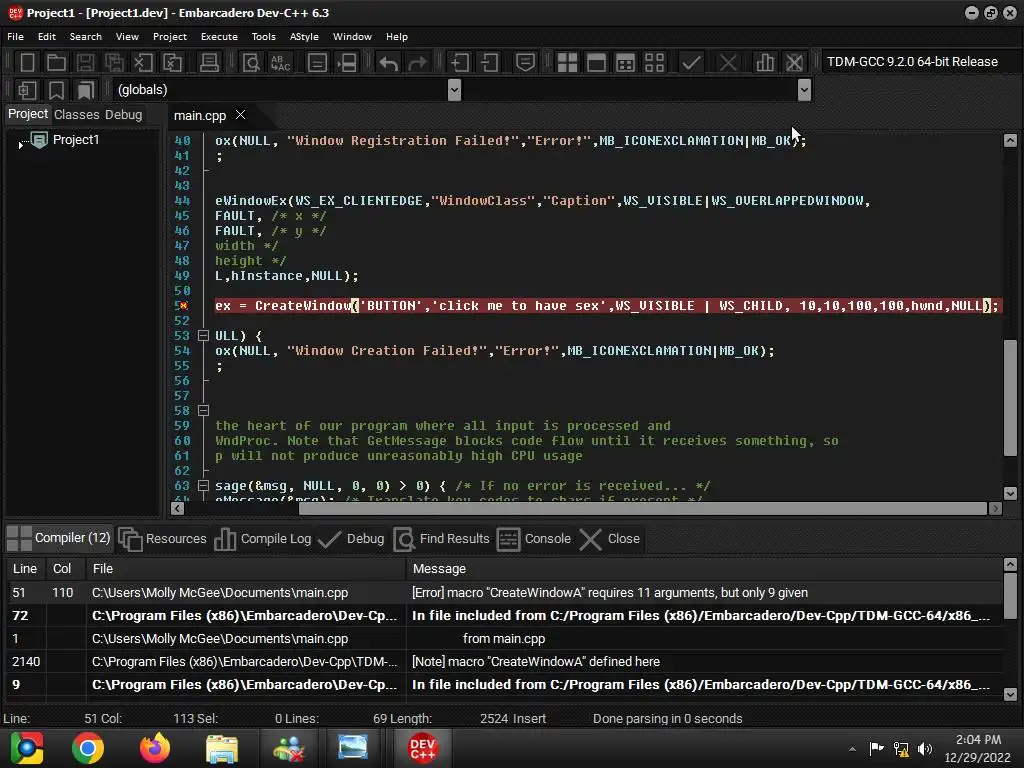Click the Unindent toolbar icon

[489, 63]
